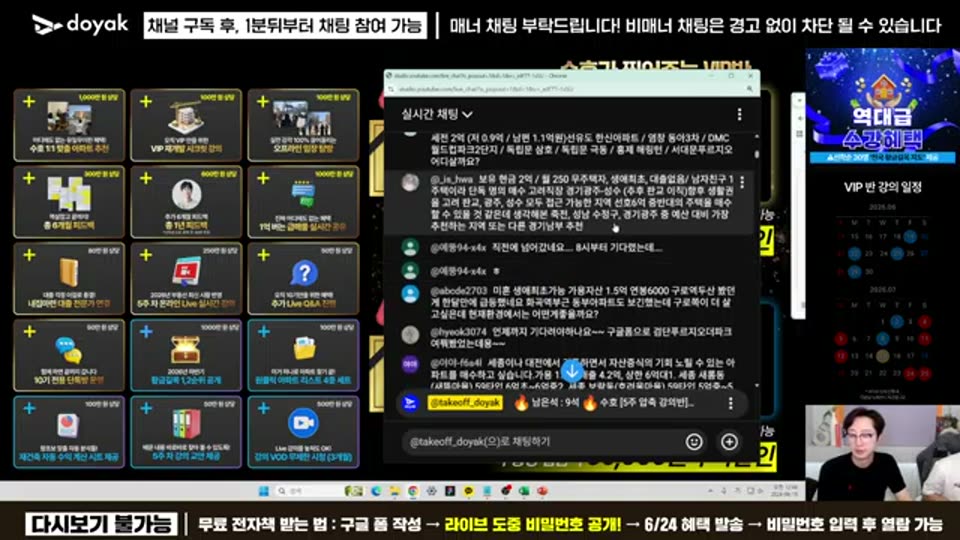This screenshot has height=540, width=960.
Task: Open the emoji picker in chat input
Action: (x=694, y=441)
